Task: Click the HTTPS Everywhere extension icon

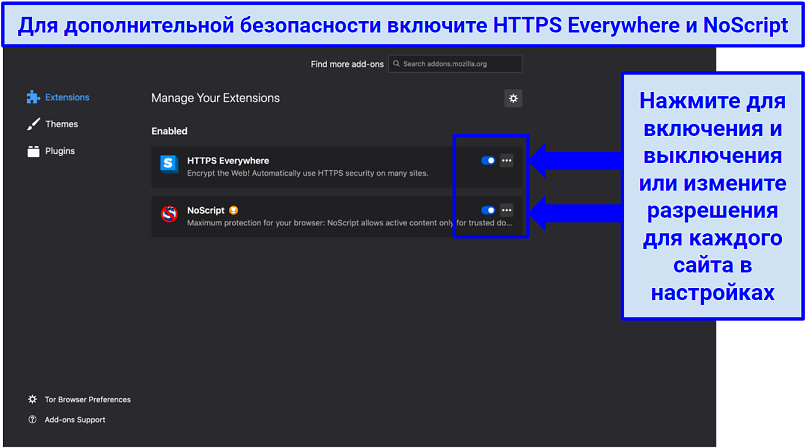Action: [169, 164]
